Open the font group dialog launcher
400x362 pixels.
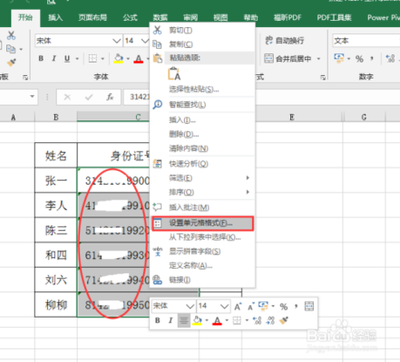25,77
